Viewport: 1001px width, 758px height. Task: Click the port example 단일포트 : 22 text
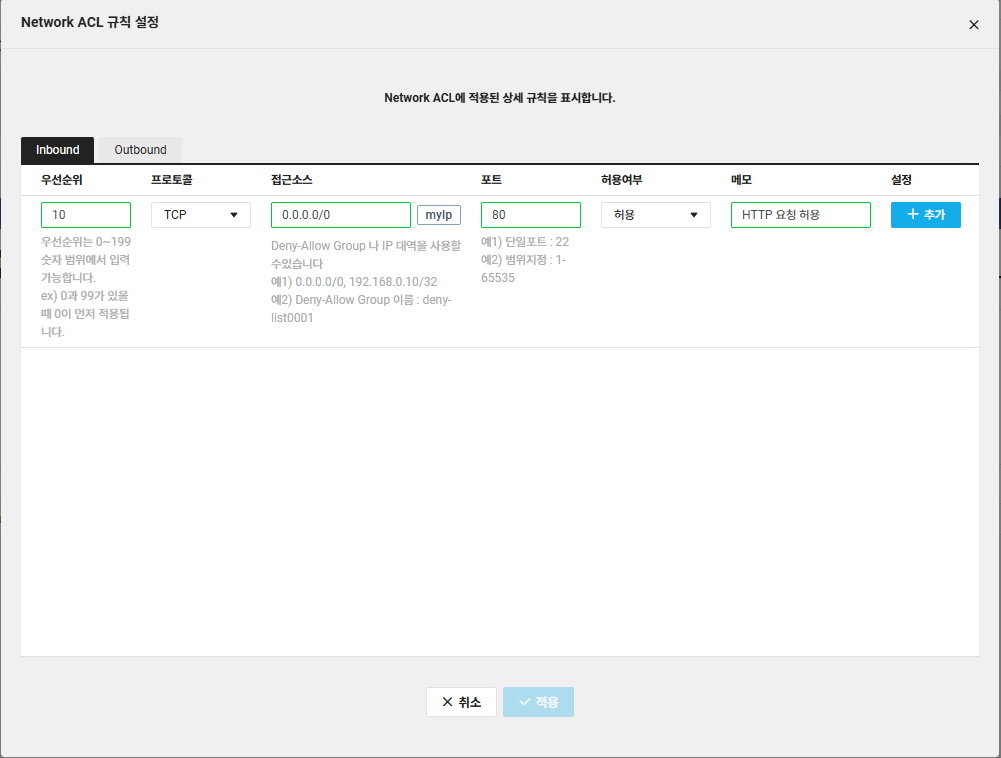tap(525, 242)
